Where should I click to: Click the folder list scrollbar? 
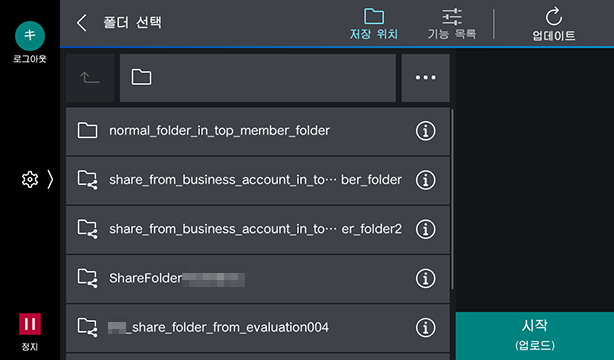tap(452, 199)
